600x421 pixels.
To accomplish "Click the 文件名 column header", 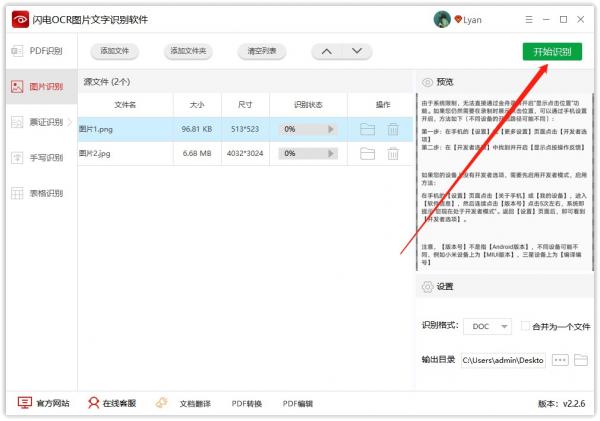I will click(x=125, y=105).
